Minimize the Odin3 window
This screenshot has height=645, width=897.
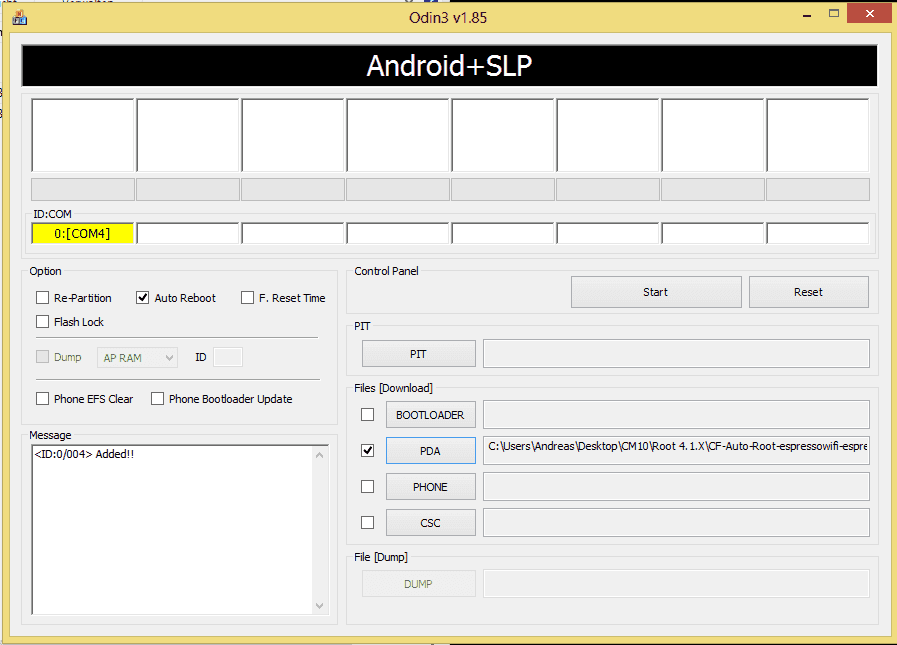click(807, 15)
